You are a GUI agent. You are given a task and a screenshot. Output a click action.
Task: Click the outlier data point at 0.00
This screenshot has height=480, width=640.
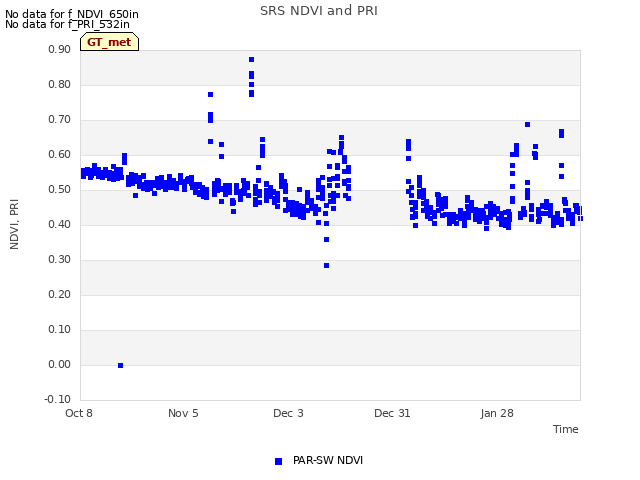120,365
